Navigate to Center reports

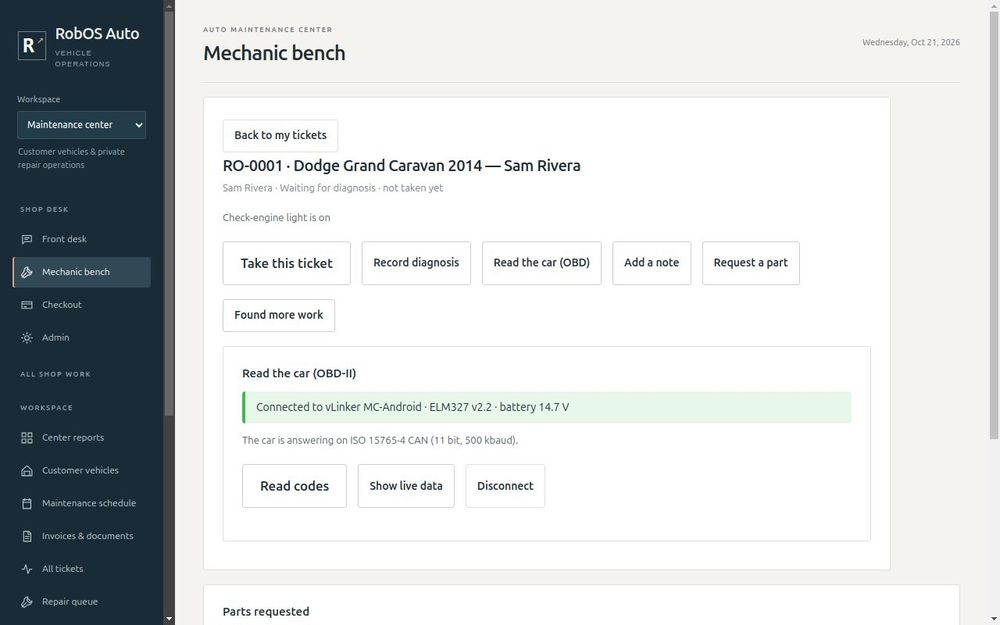[x=82, y=438]
